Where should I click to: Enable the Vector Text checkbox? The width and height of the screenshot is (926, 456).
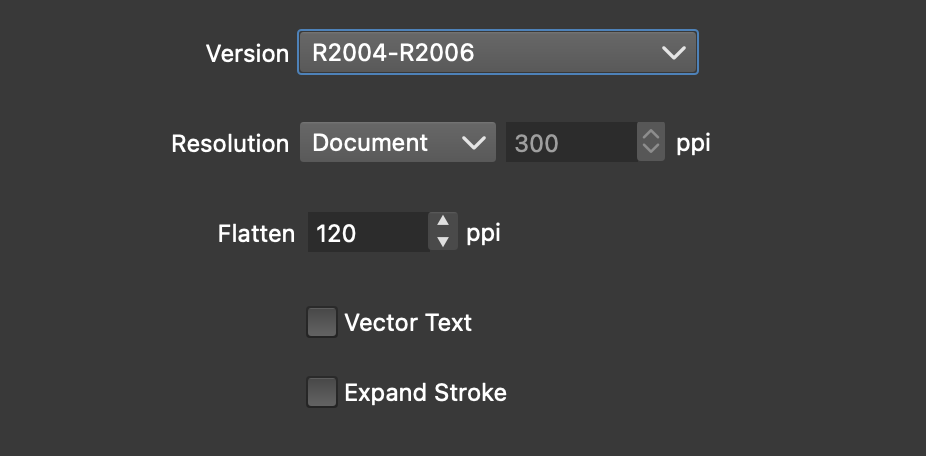(321, 322)
